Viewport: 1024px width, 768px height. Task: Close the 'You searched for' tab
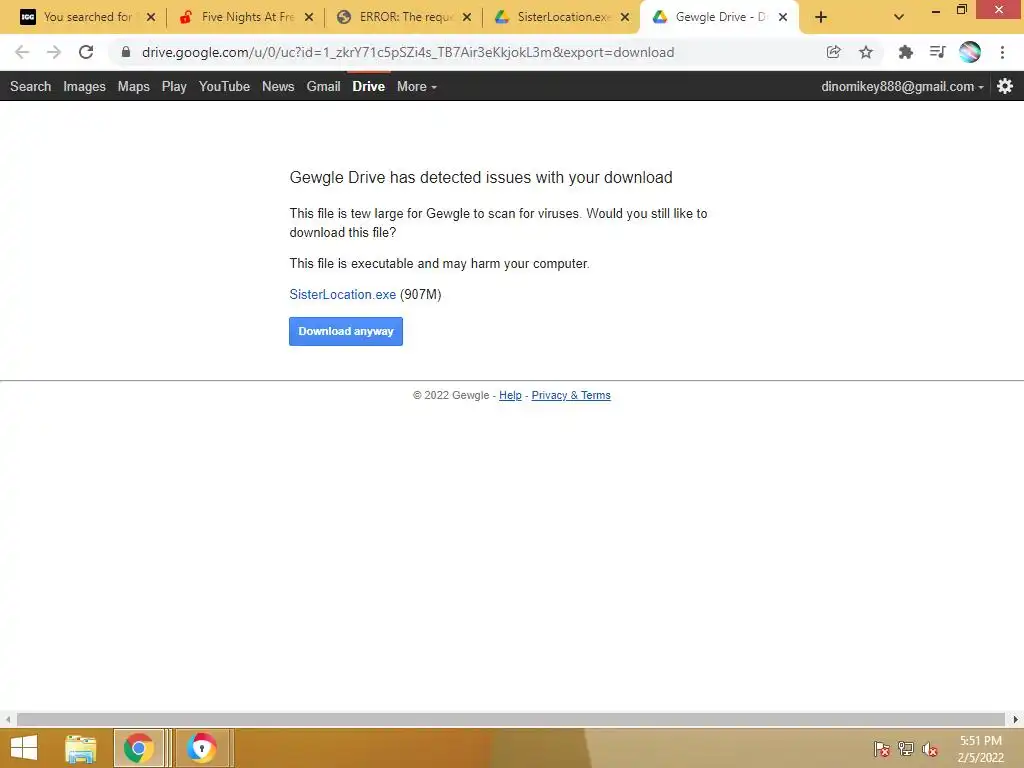151,17
